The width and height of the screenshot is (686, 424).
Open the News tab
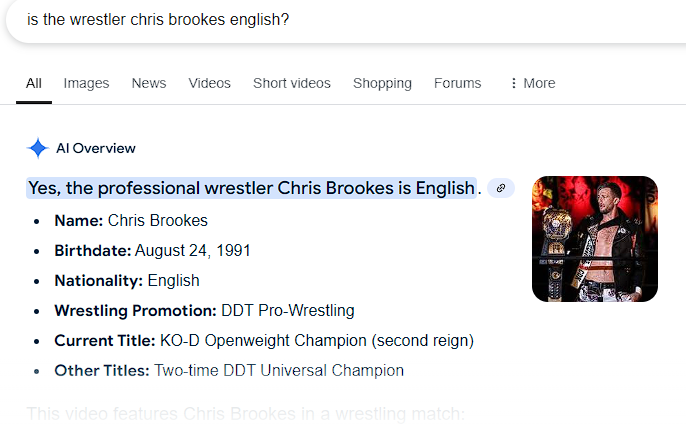(x=149, y=83)
